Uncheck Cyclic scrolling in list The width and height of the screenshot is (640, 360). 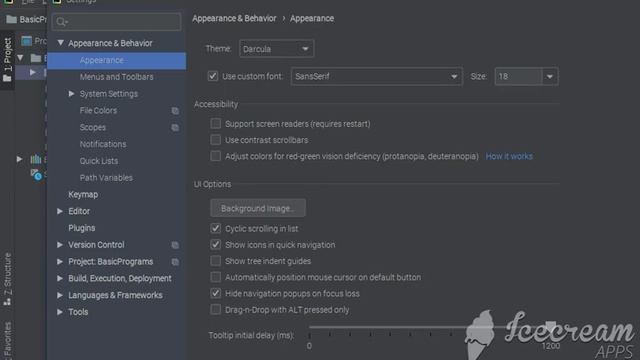[216, 228]
